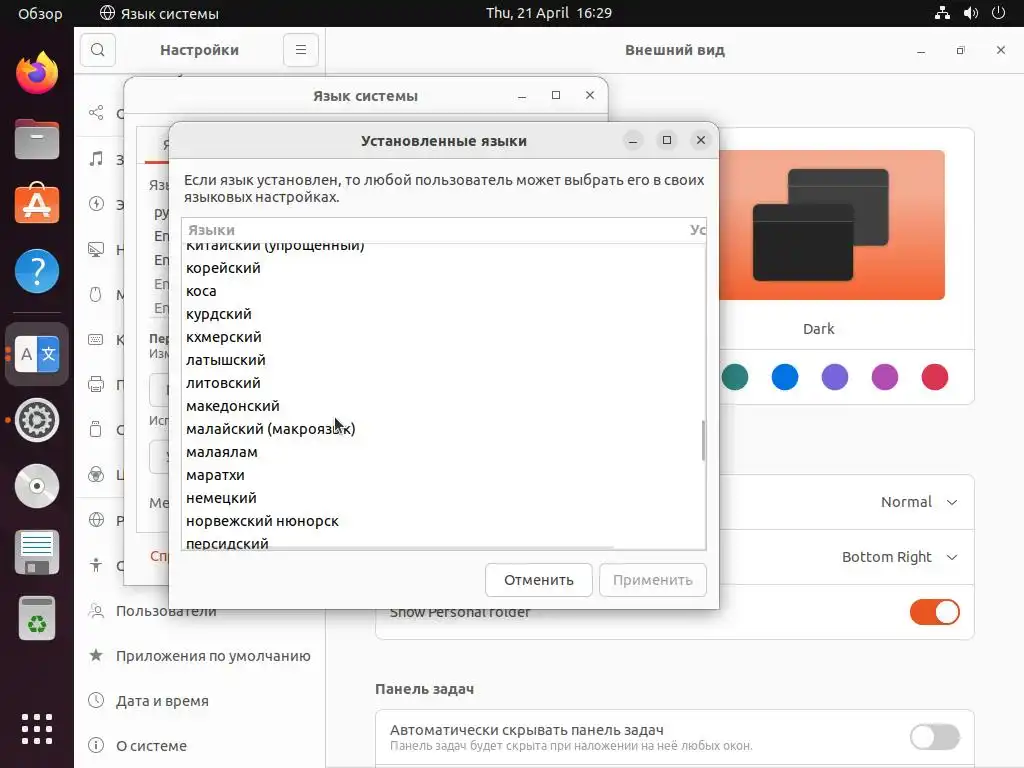Click the keyboard sidebar icon

pyautogui.click(x=96, y=340)
